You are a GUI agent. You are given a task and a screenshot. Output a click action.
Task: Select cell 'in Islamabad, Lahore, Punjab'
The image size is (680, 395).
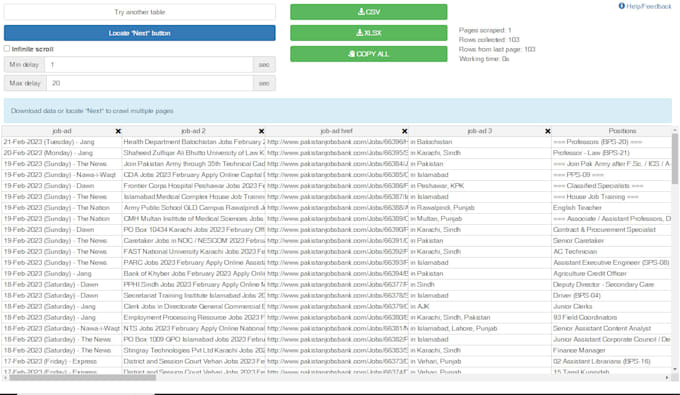pyautogui.click(x=480, y=329)
